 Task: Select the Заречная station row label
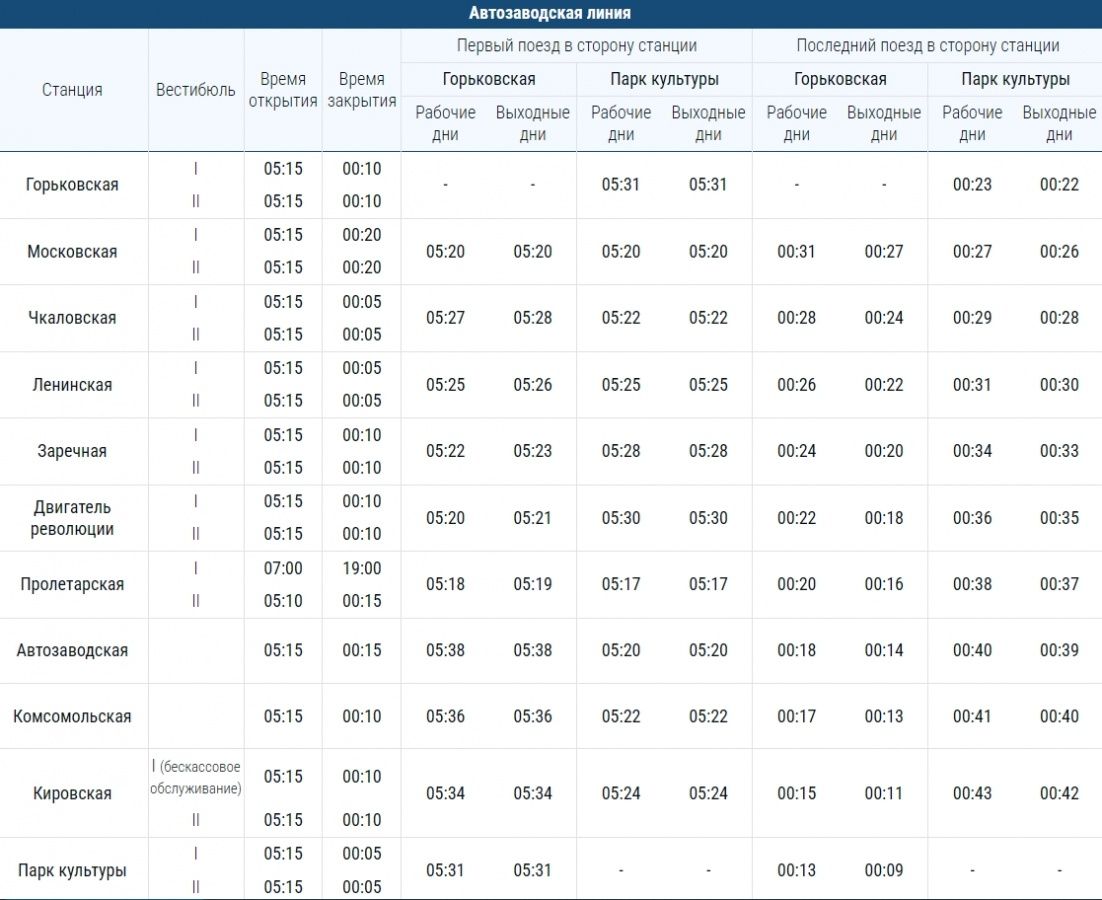point(72,451)
